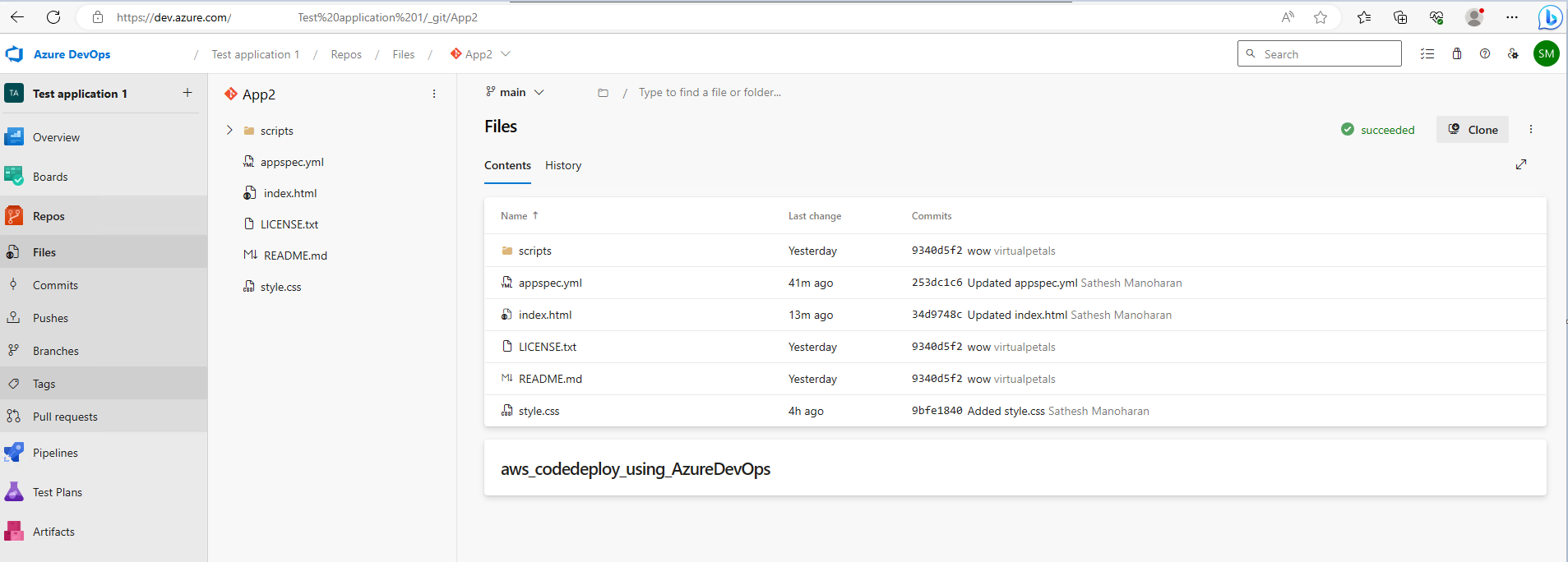Open commit 34d9748c Updated index.html
The image size is (1568, 562).
click(989, 315)
